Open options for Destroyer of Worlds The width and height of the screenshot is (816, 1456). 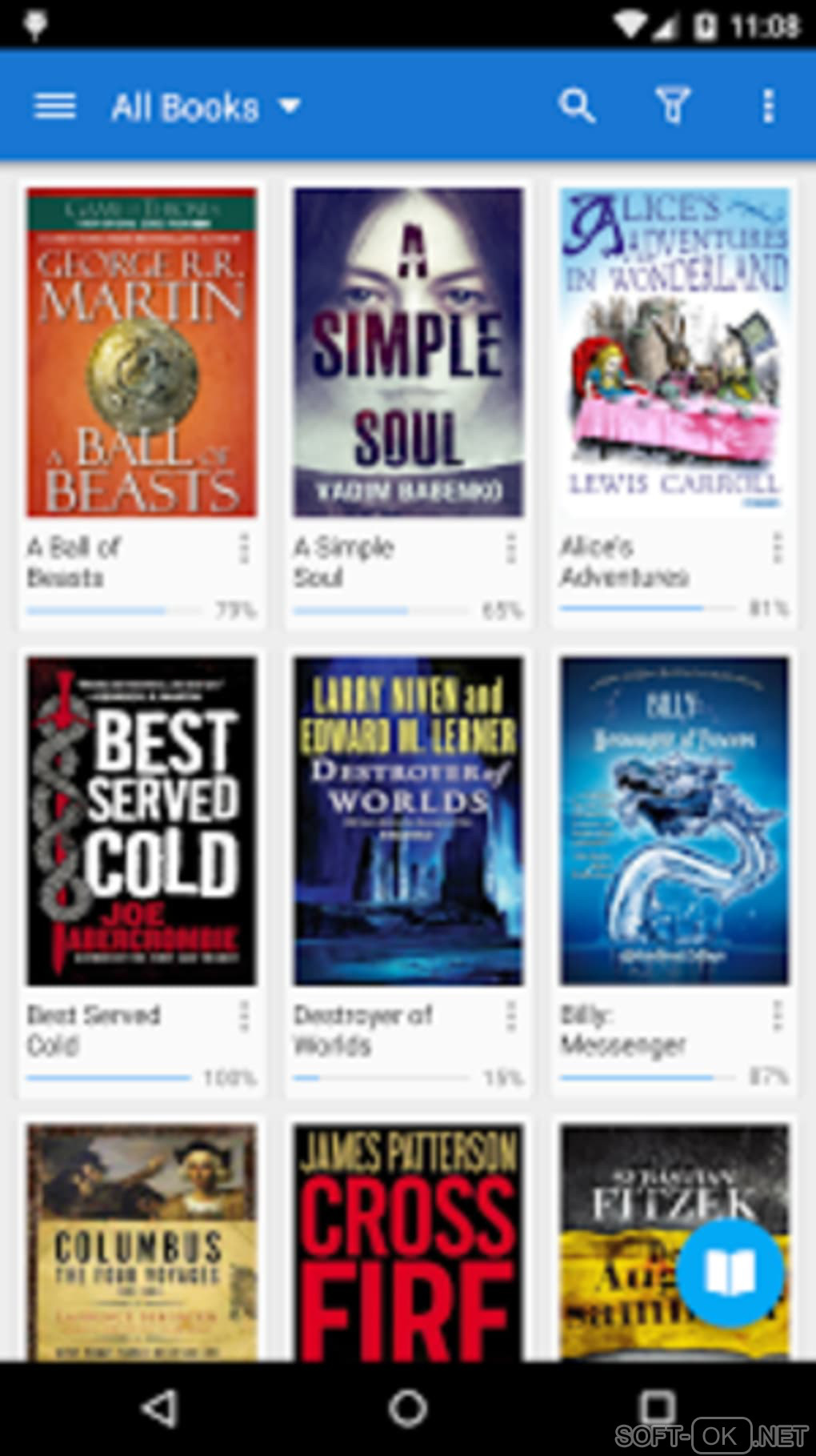click(510, 1017)
